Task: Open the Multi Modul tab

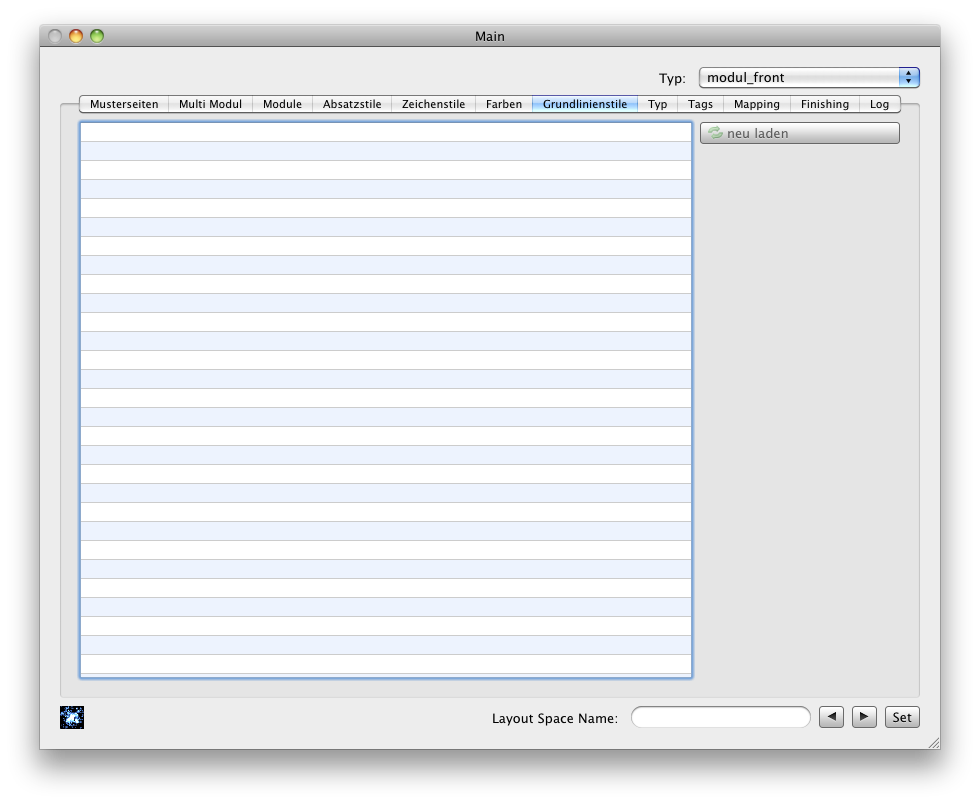Action: click(210, 104)
